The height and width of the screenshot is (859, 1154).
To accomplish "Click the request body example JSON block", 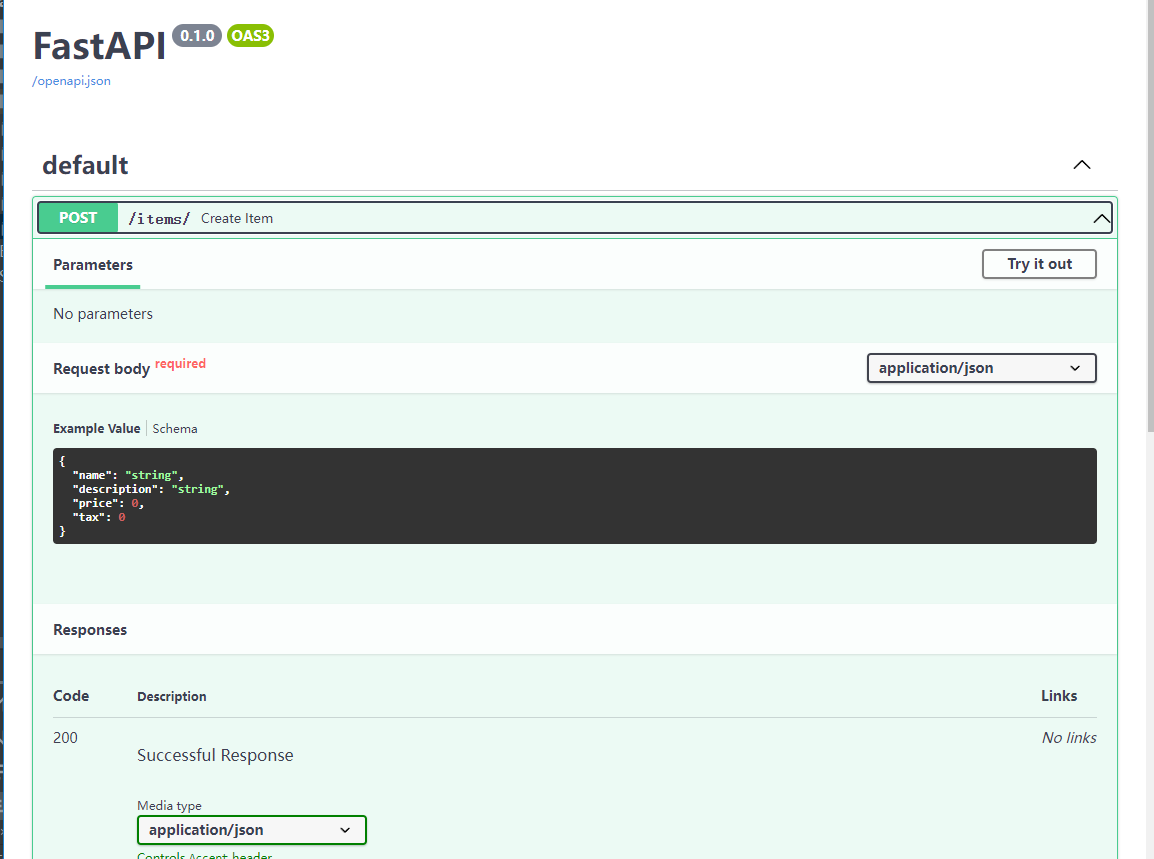I will tap(575, 496).
